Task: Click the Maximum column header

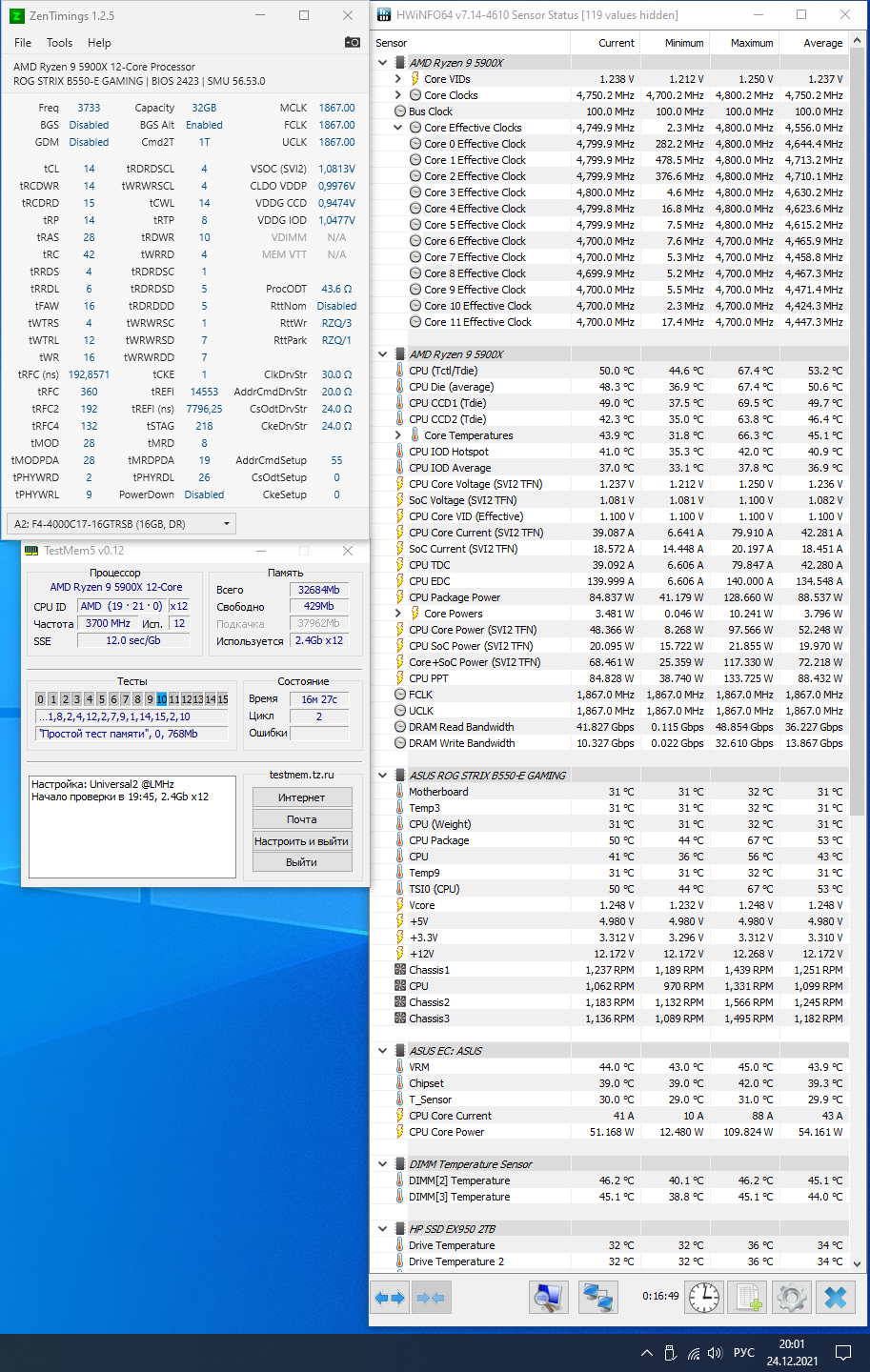Action: [743, 43]
